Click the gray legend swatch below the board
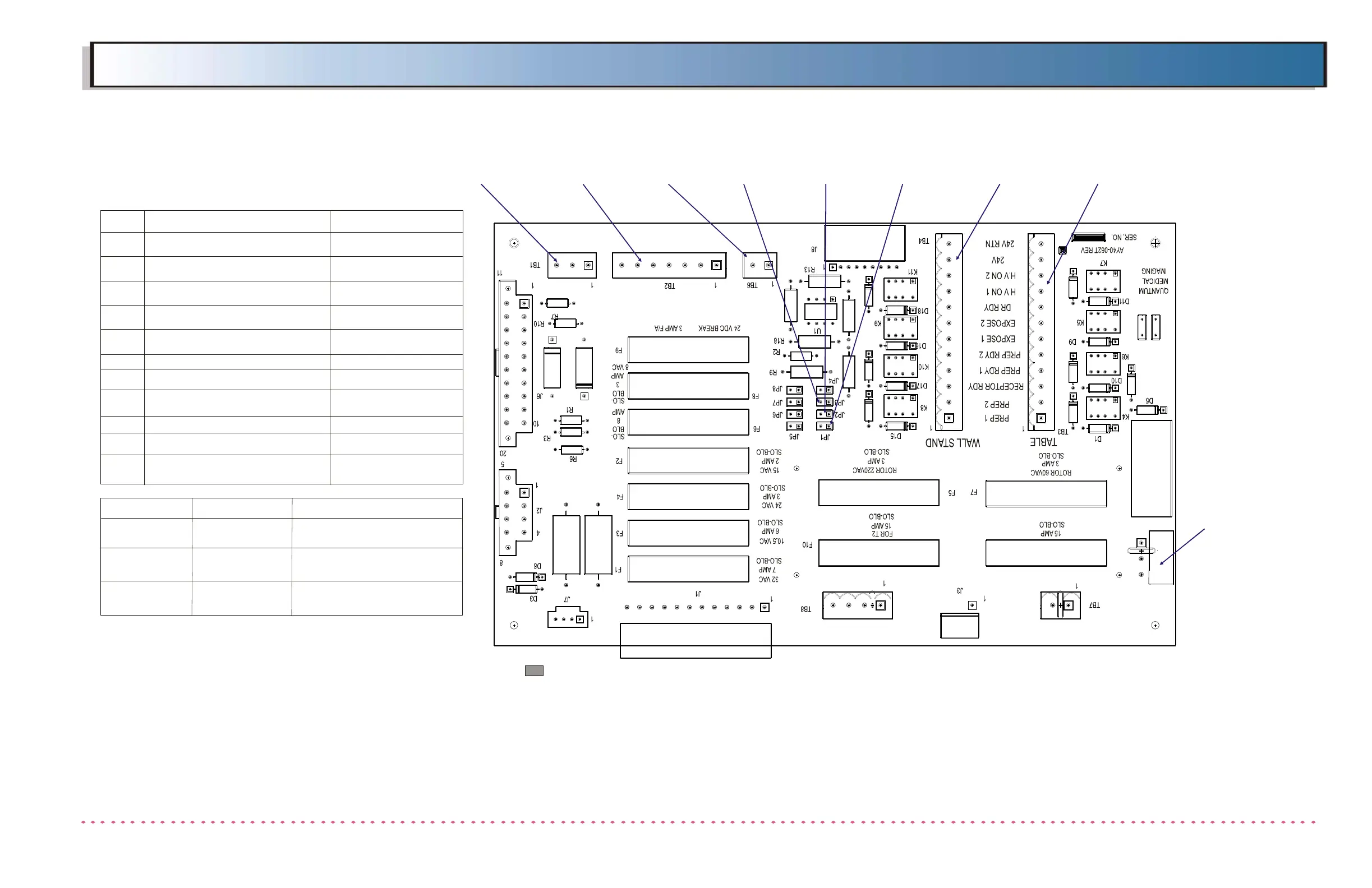This screenshot has width=1372, height=888. pyautogui.click(x=534, y=670)
